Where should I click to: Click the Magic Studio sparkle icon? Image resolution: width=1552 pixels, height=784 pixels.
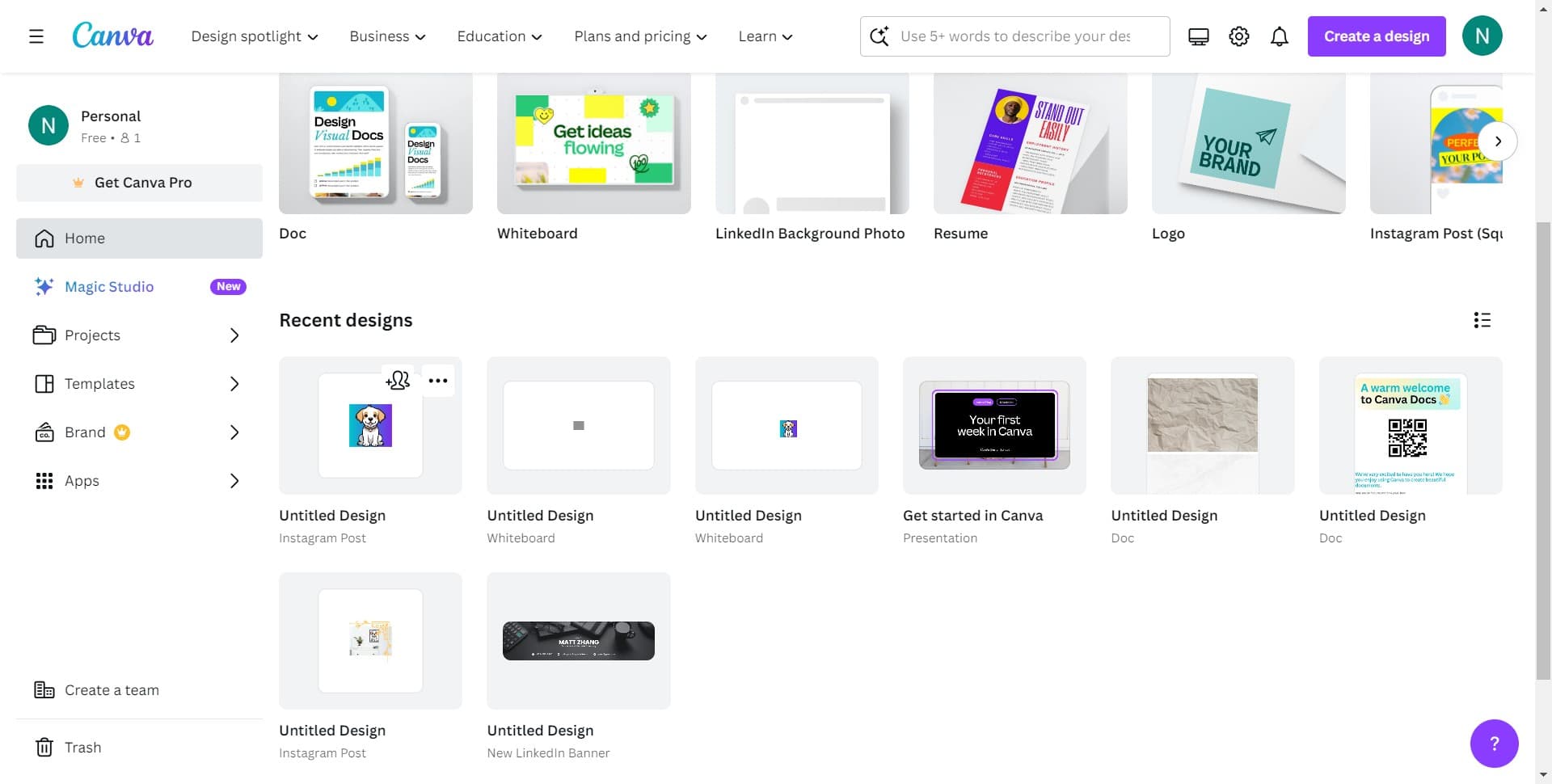point(44,287)
